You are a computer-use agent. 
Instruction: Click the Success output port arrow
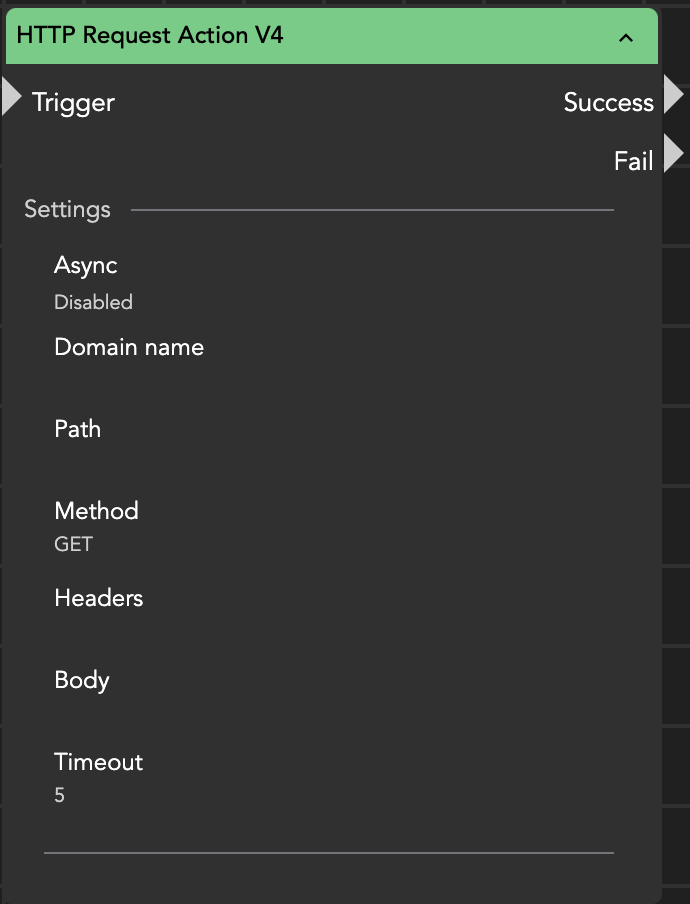point(673,95)
